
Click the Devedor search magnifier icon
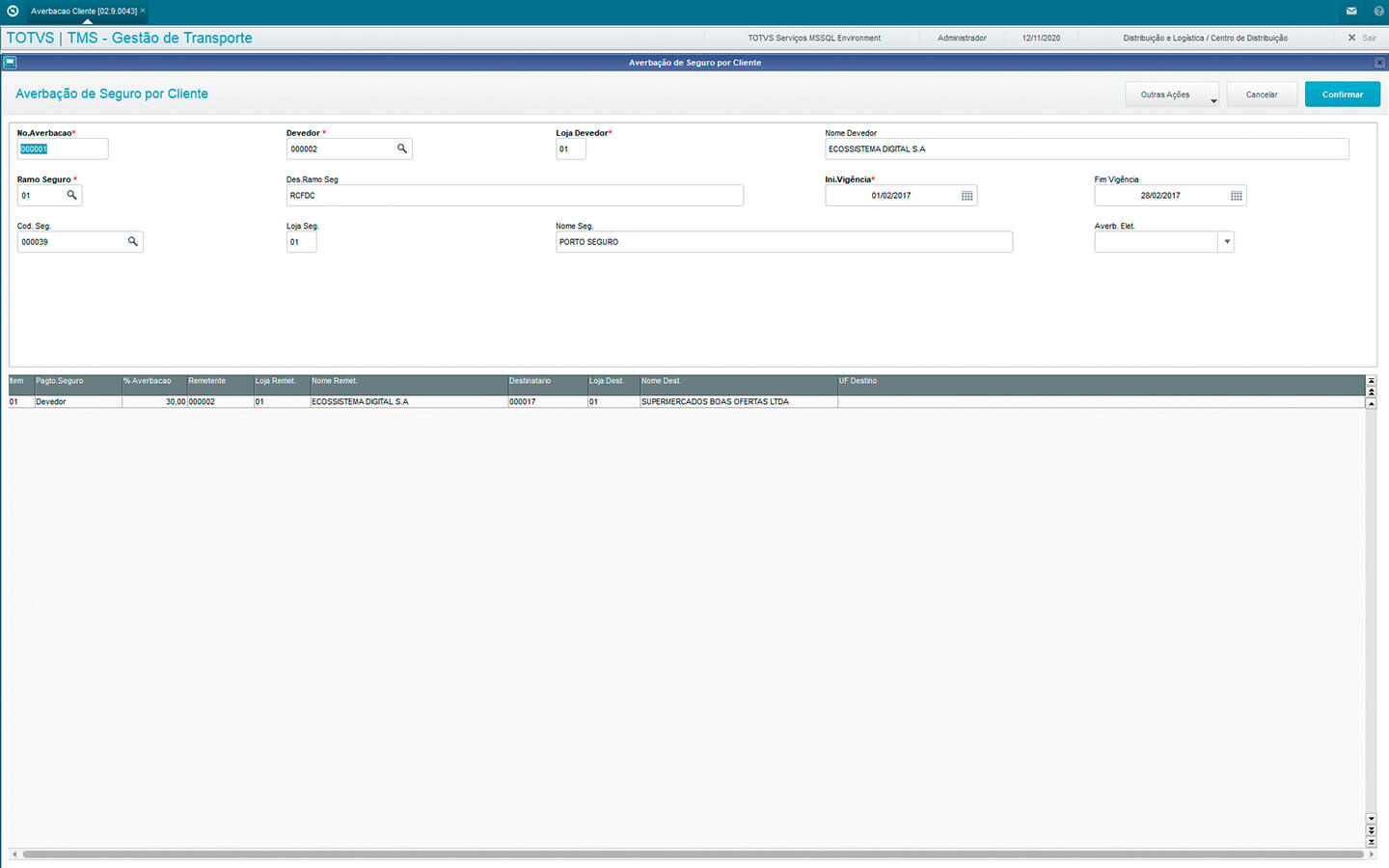tap(402, 149)
